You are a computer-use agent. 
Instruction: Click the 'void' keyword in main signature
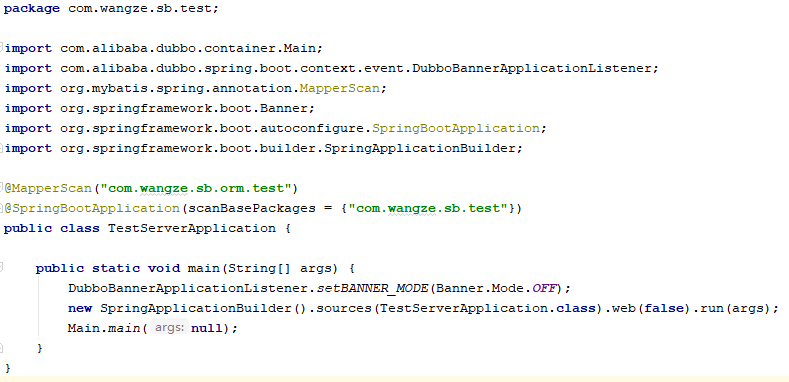click(164, 268)
